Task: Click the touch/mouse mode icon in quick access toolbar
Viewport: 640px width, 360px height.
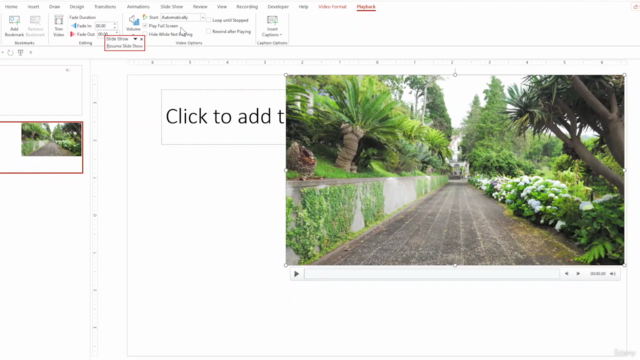Action: point(20,53)
